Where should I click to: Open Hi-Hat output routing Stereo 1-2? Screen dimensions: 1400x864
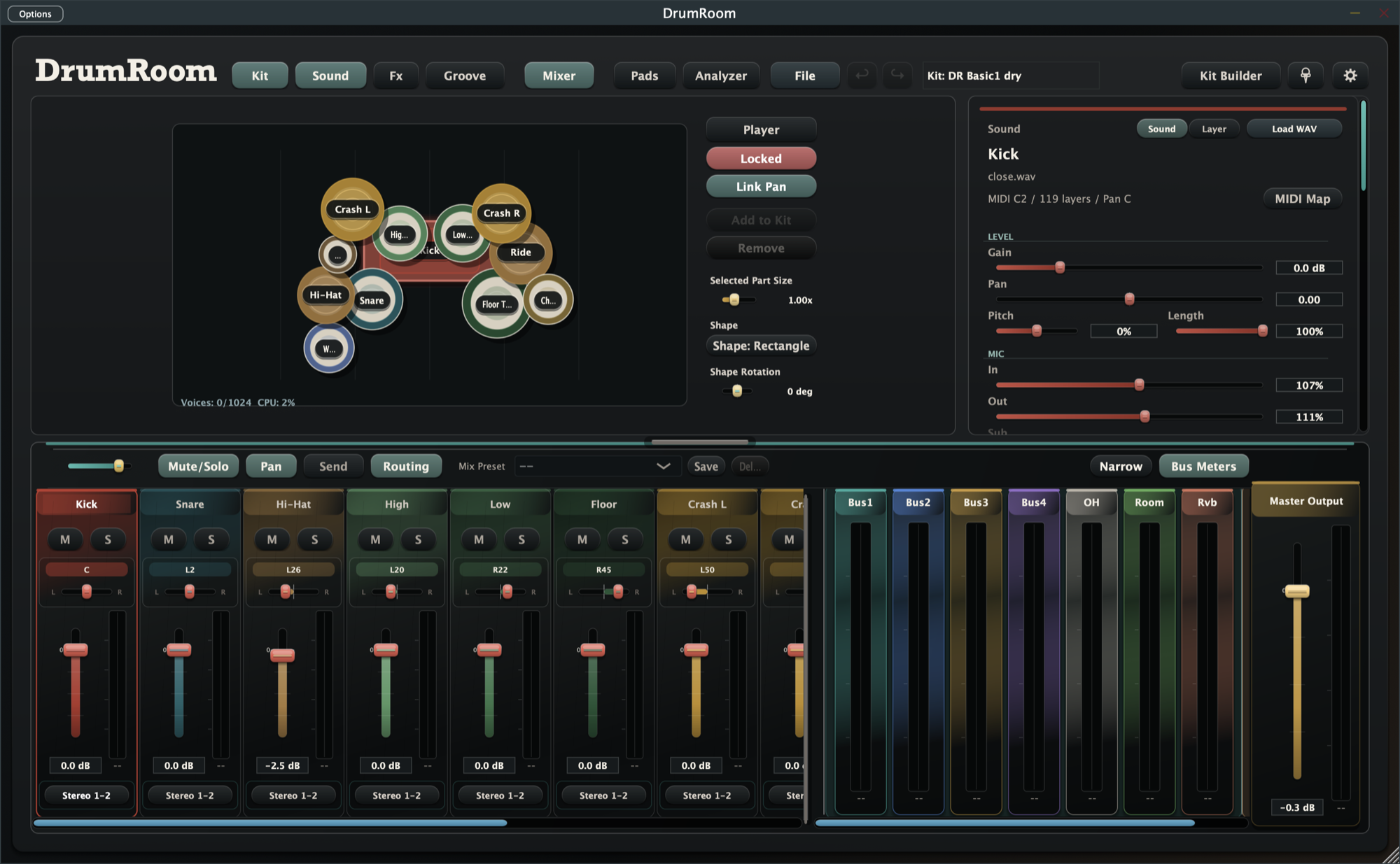click(x=293, y=795)
